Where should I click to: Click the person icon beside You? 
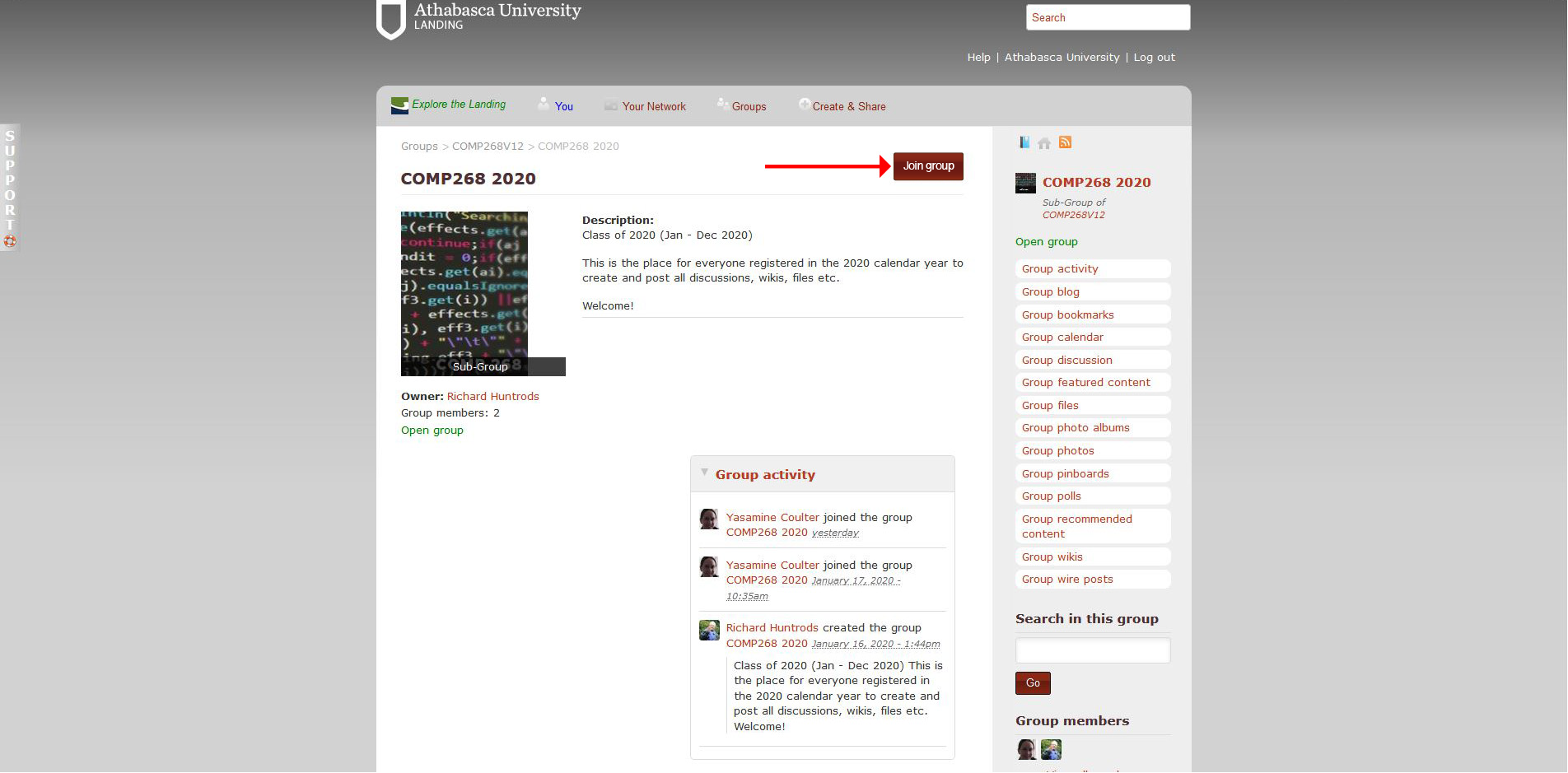click(x=544, y=104)
